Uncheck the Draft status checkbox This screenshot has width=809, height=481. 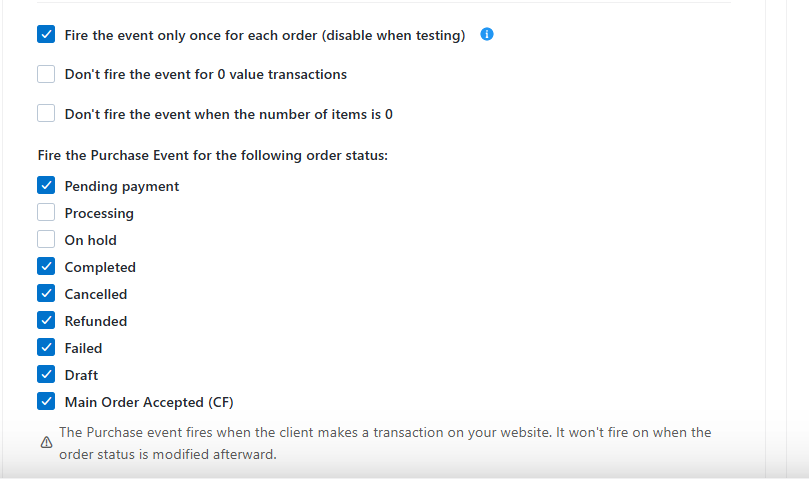point(46,375)
